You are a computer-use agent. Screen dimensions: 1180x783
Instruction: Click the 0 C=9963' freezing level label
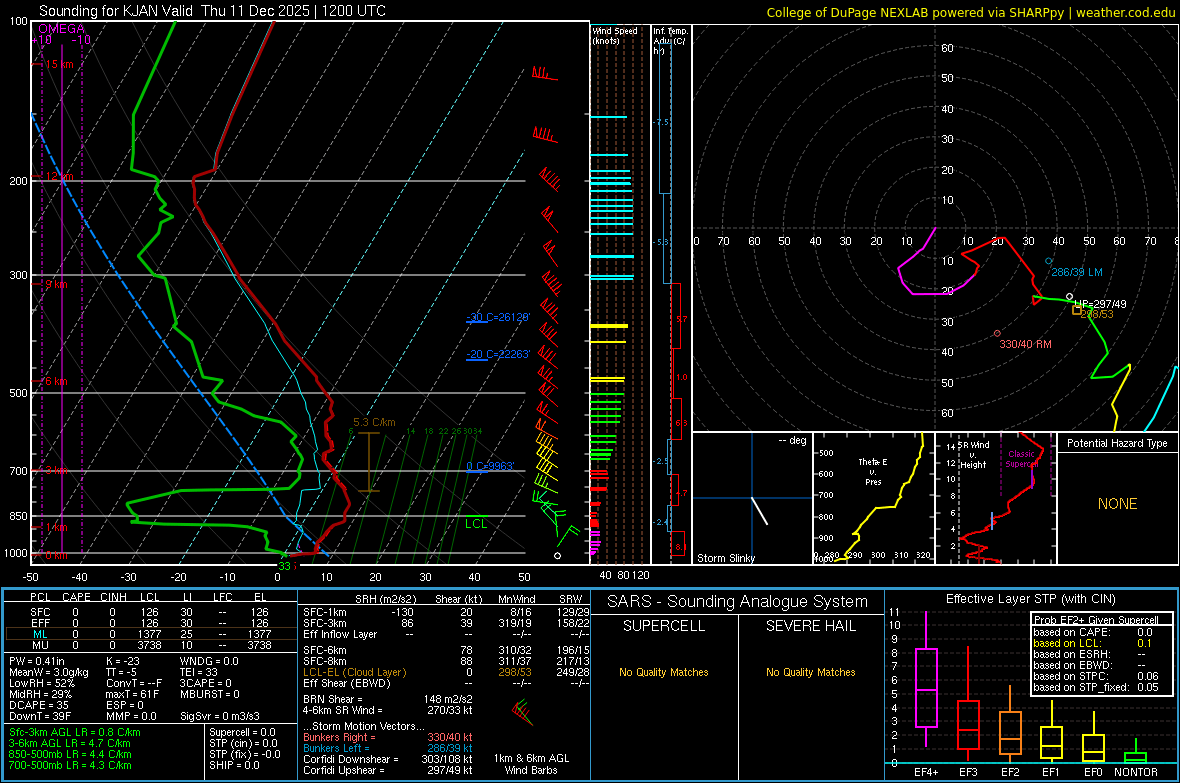pyautogui.click(x=490, y=466)
